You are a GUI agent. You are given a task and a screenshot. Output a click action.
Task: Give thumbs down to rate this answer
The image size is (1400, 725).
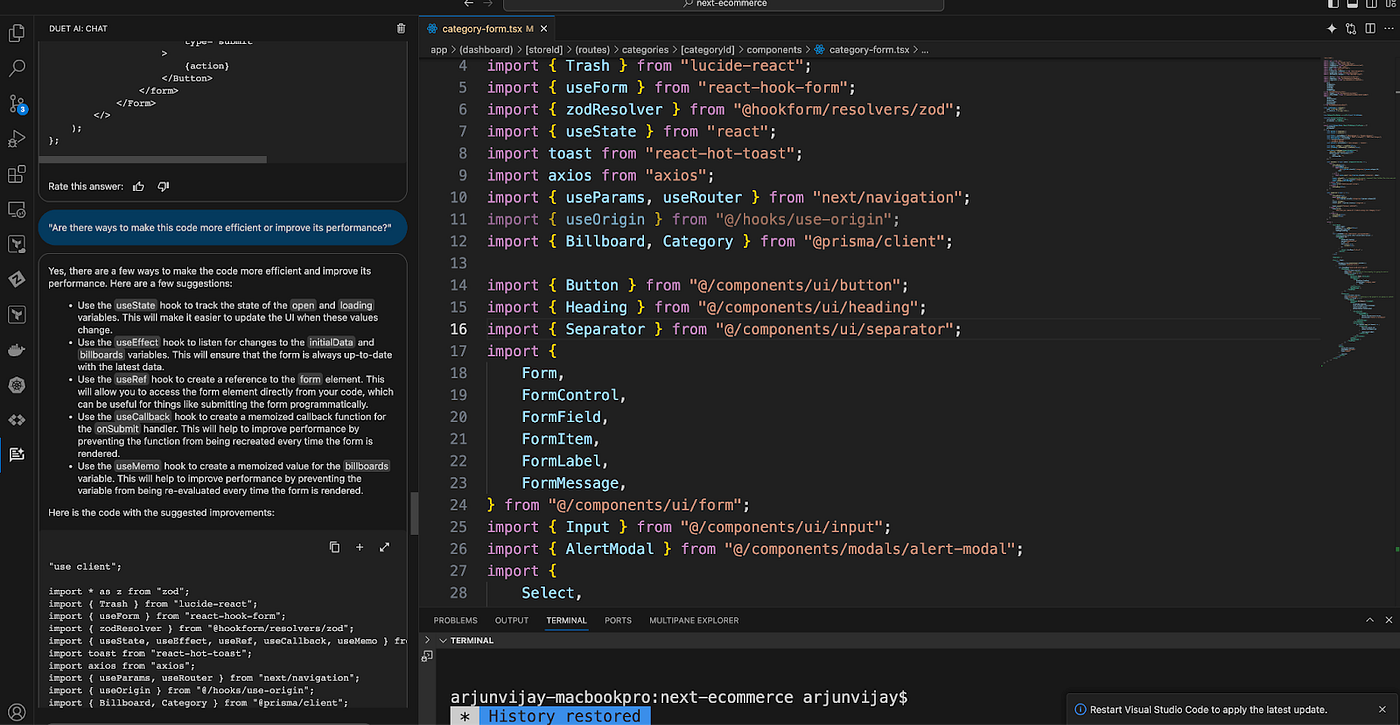point(164,187)
